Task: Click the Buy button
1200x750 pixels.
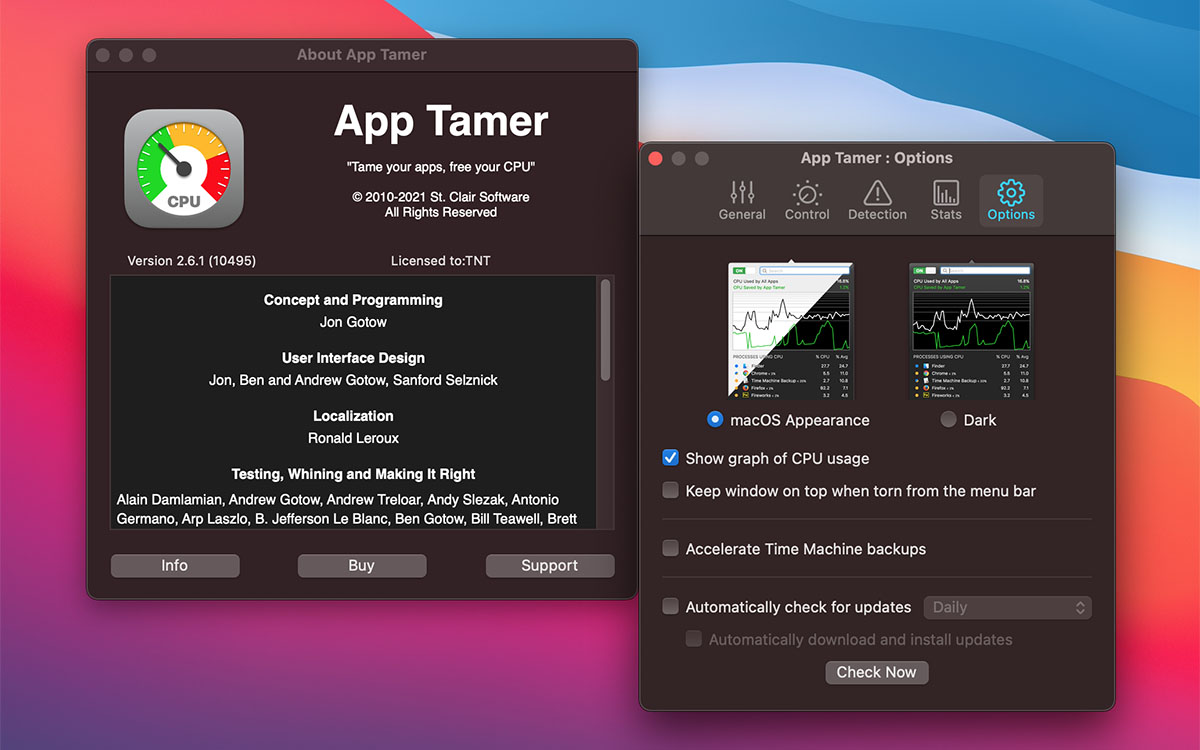Action: (x=362, y=566)
